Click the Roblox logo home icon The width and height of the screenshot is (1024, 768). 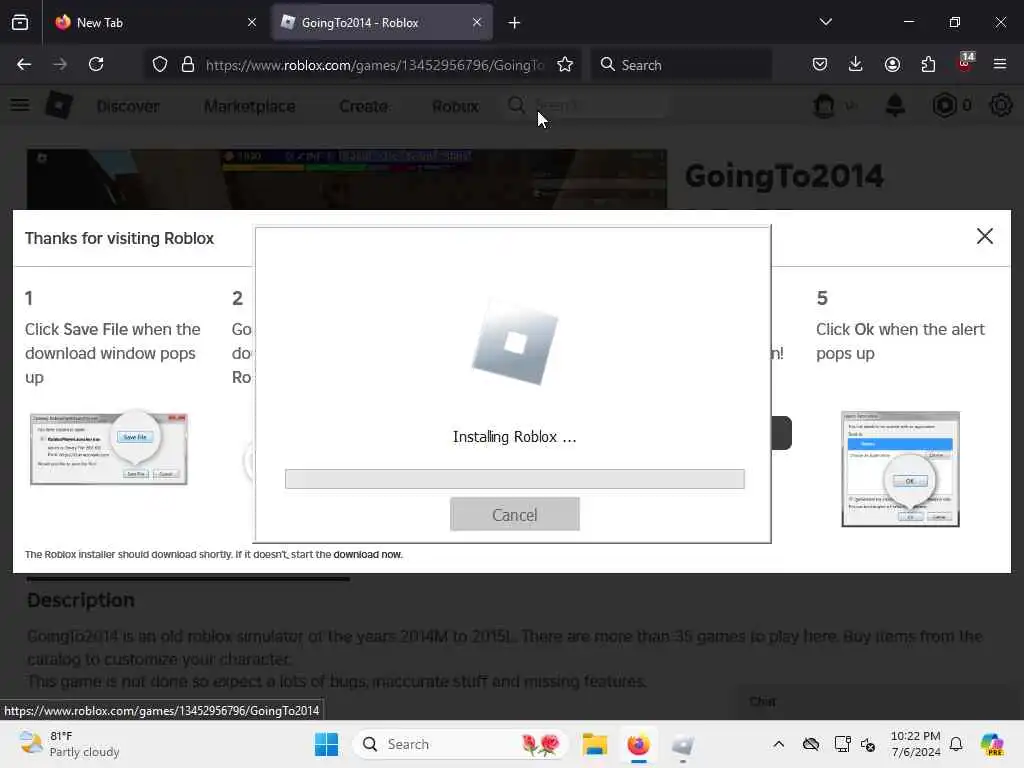click(x=59, y=105)
